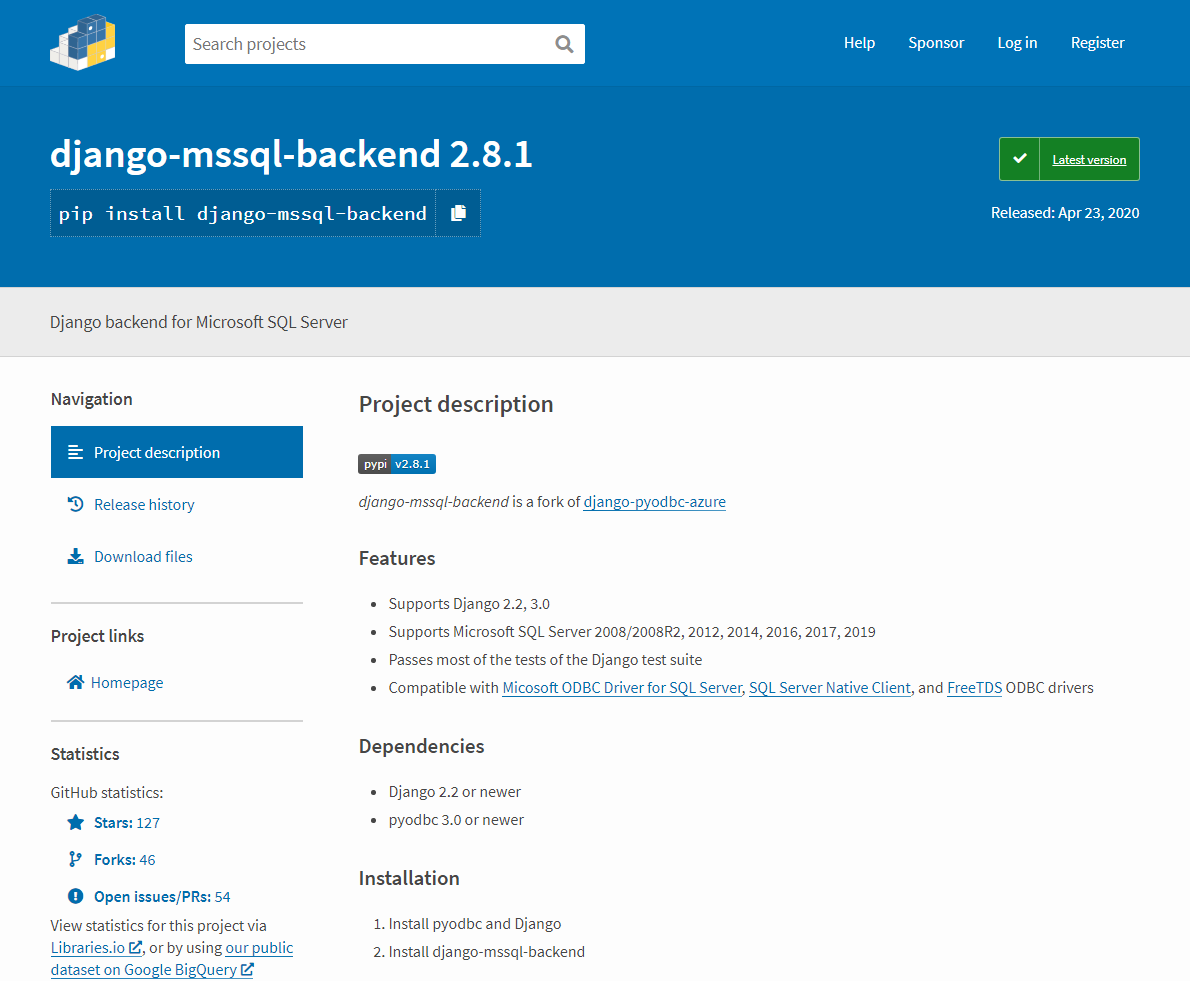Open the django-pyodbc-azure link

pyautogui.click(x=654, y=502)
